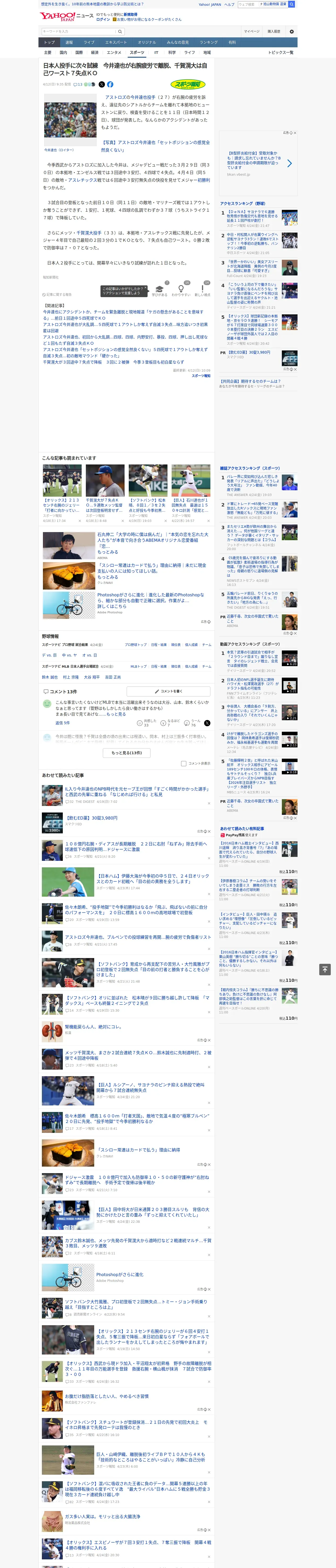
Task: Share the first comment on X
Action: (207, 723)
